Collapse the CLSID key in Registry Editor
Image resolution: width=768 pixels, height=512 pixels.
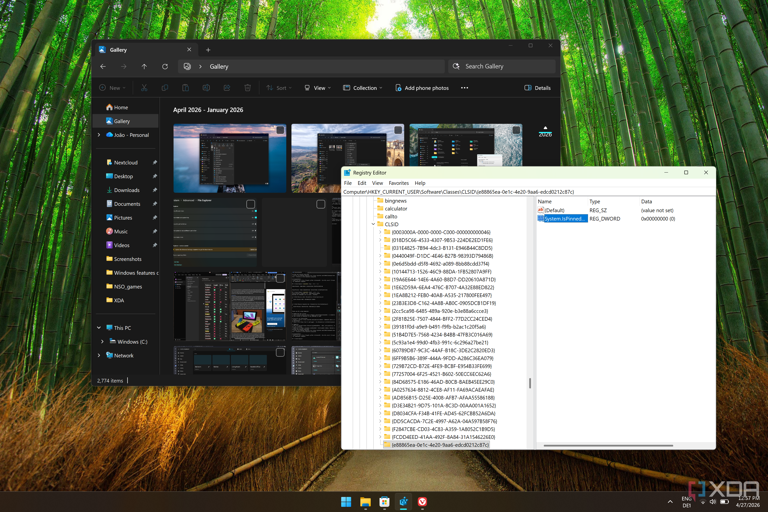pos(373,224)
